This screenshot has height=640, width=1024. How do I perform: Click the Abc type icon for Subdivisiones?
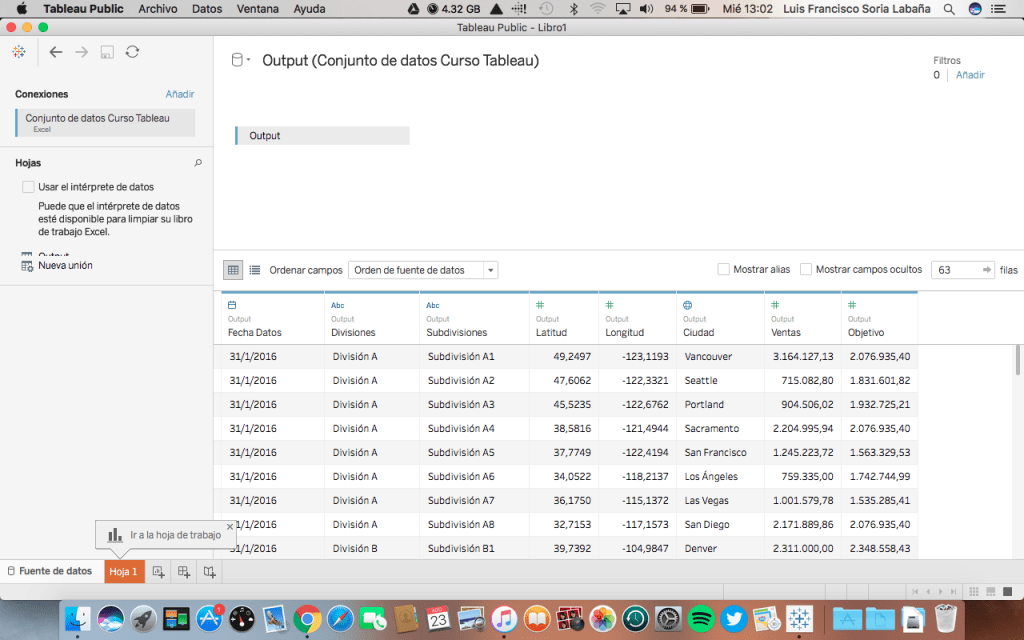433,305
